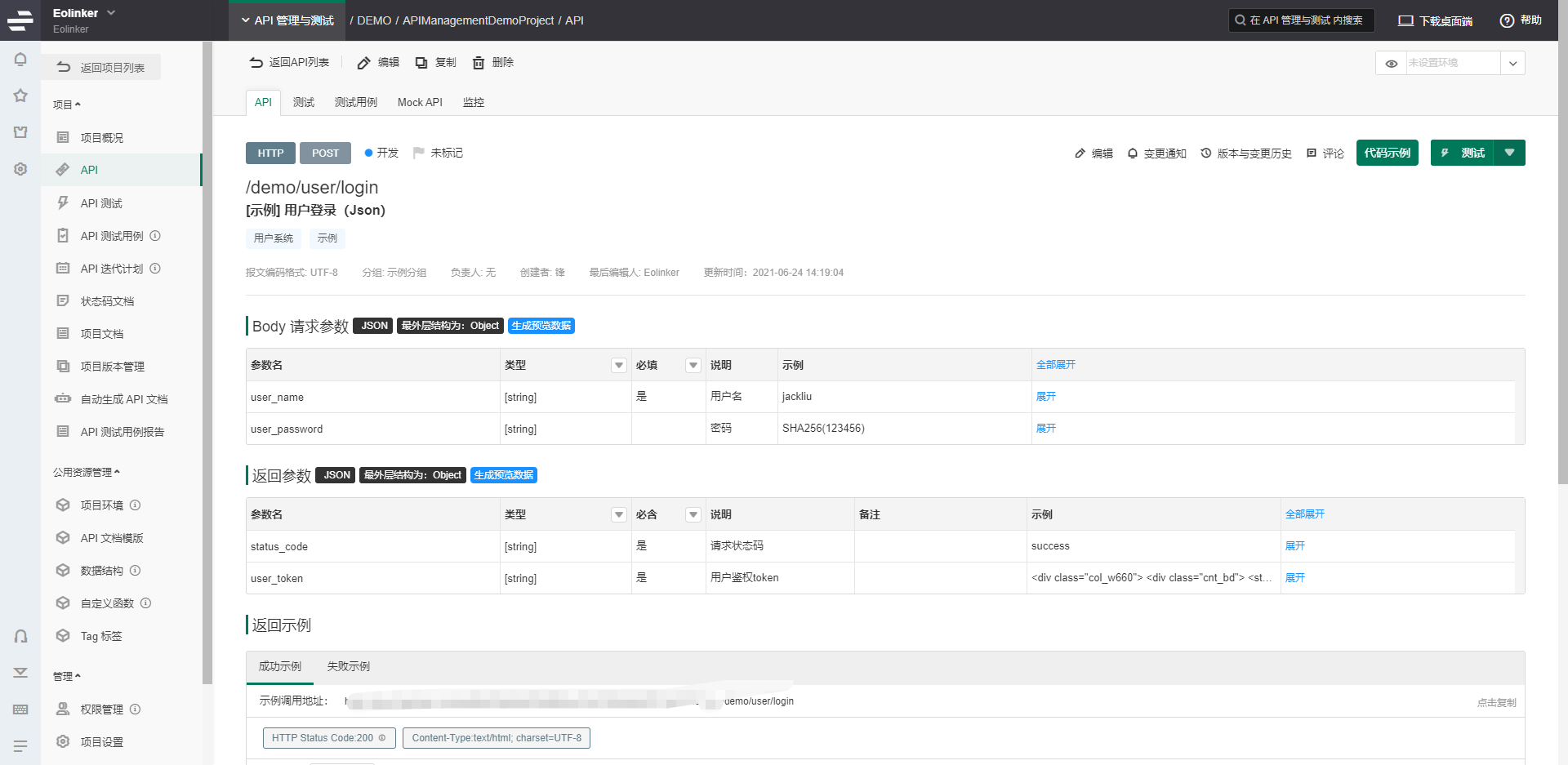Viewport: 1568px width, 765px height.
Task: Click info icon next to 项目环境
Action: coord(136,505)
